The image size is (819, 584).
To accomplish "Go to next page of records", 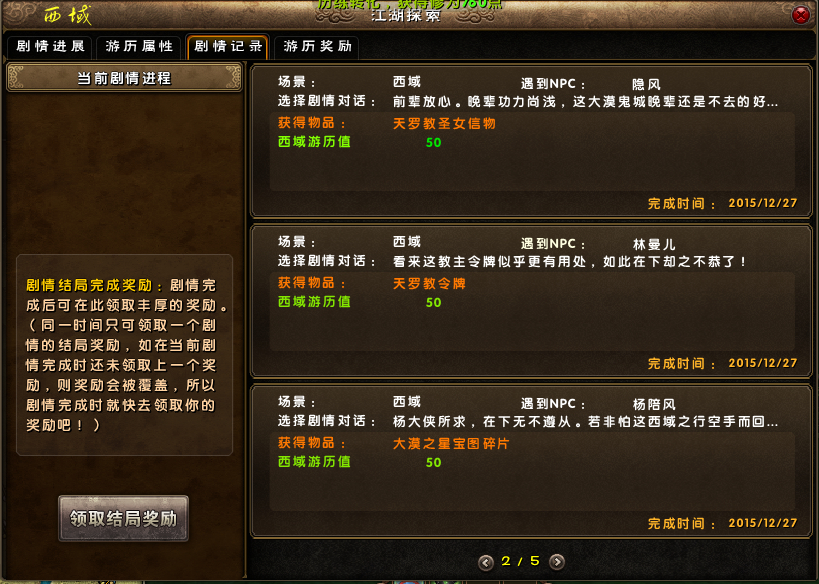I will click(557, 562).
